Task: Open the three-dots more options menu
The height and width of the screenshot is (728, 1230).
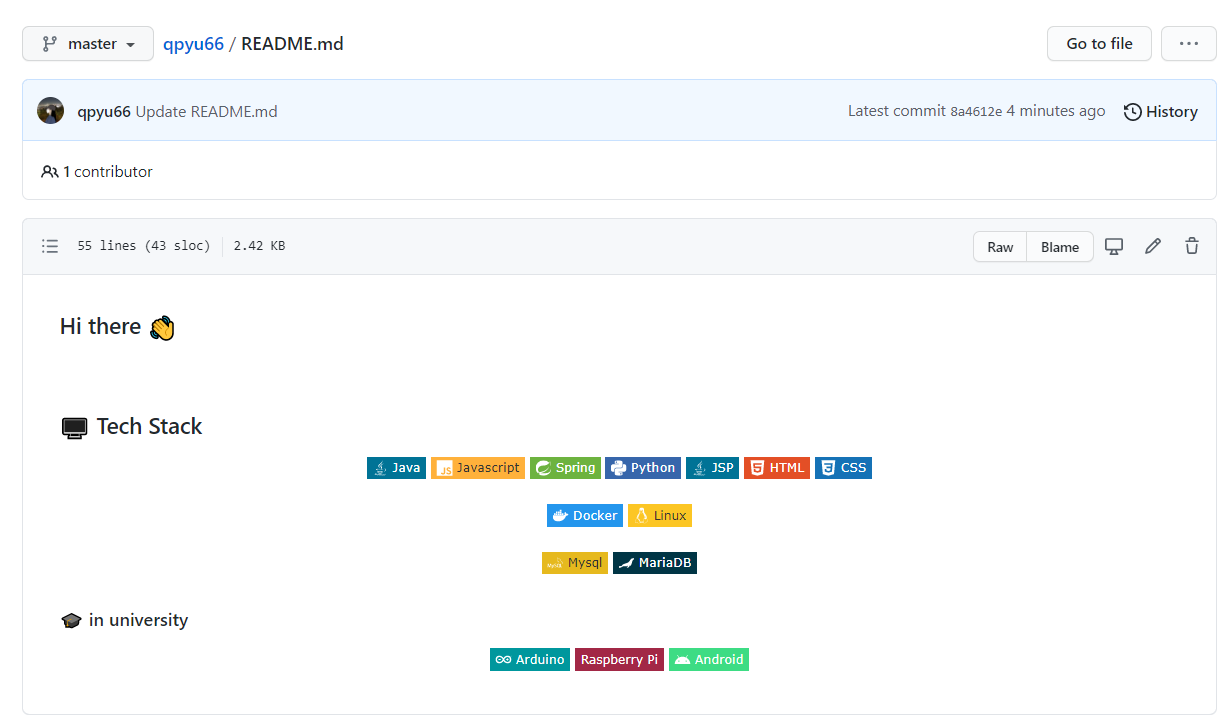Action: pyautogui.click(x=1188, y=44)
